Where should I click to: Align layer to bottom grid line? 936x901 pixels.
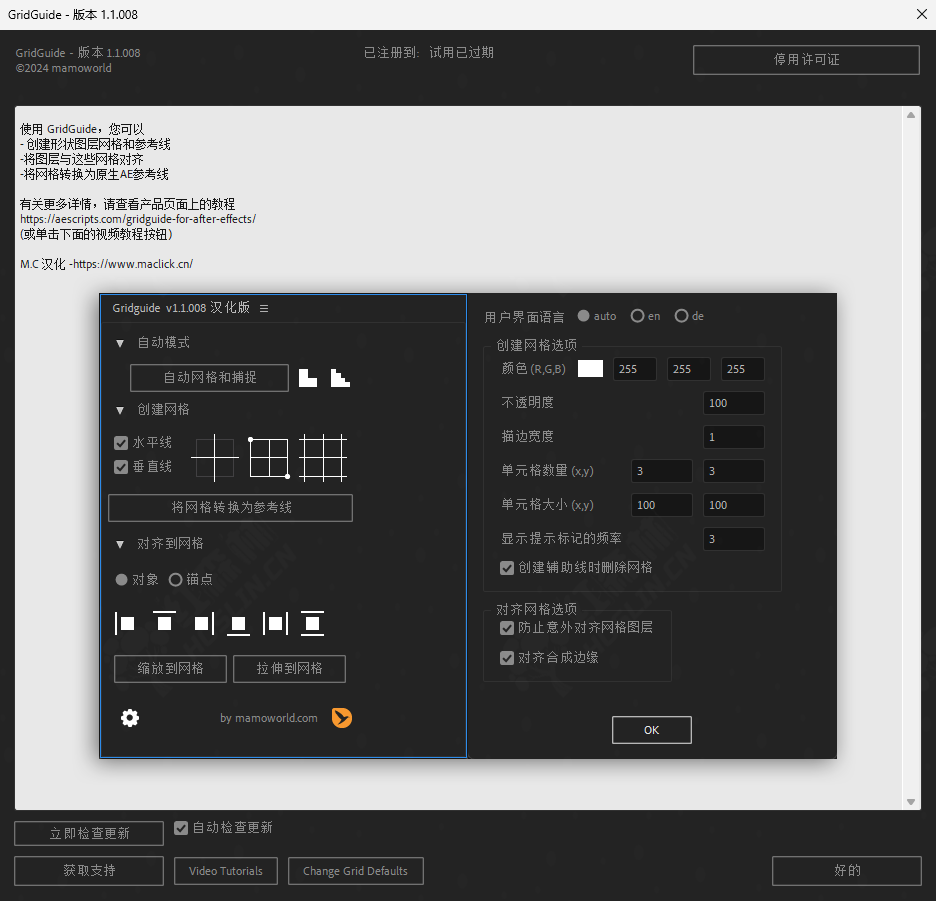pyautogui.click(x=238, y=625)
